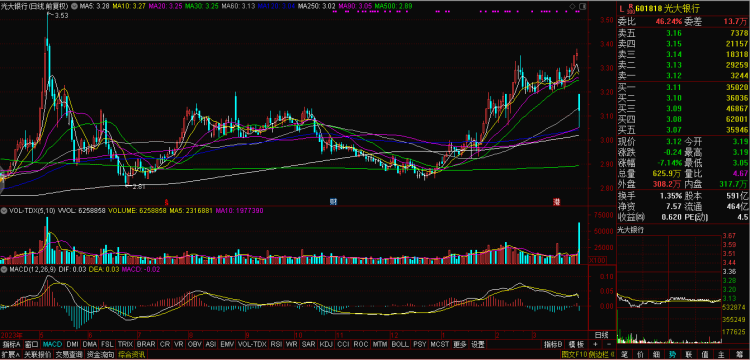
Task: Switch to the 资金流向 tab
Action: coord(100,355)
